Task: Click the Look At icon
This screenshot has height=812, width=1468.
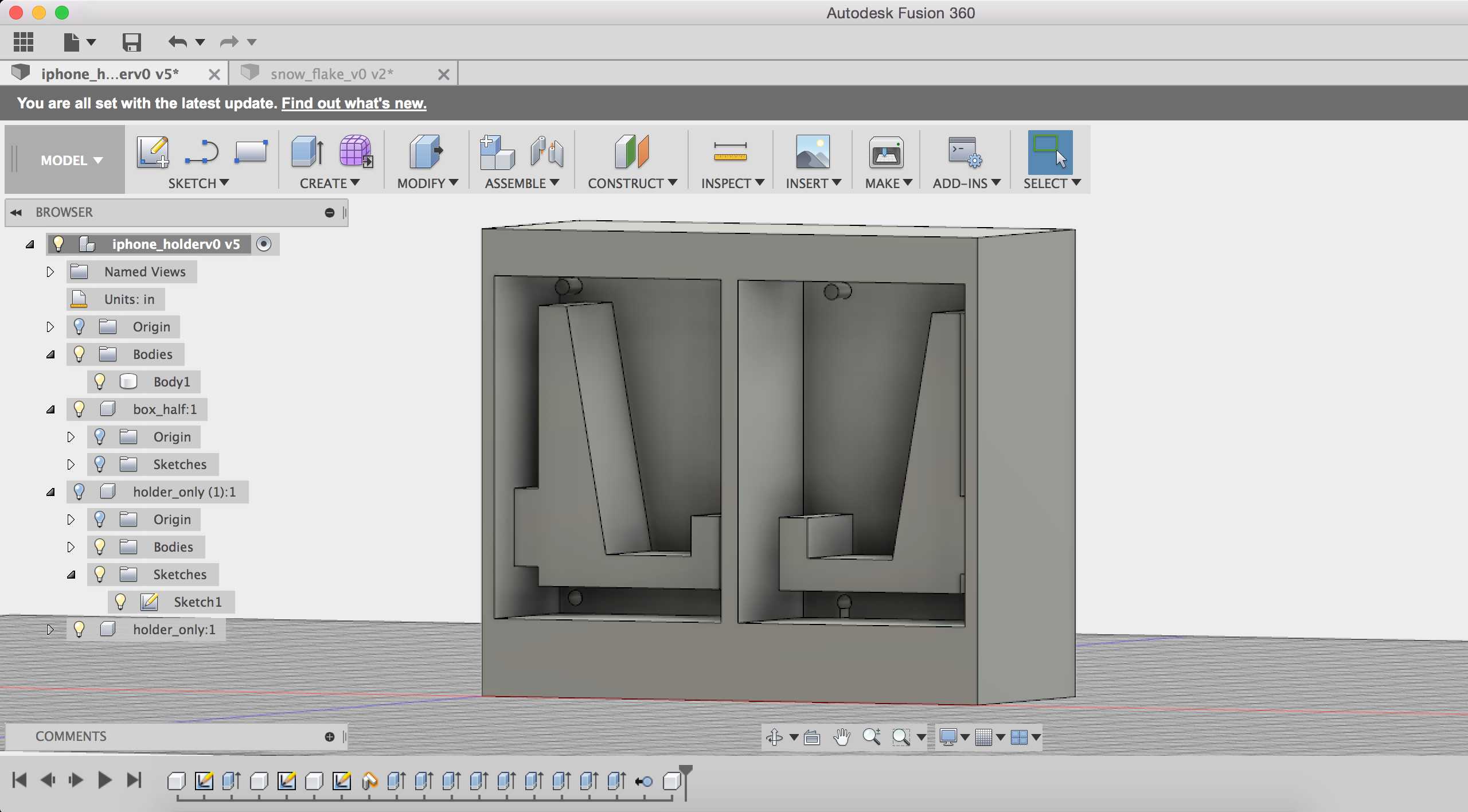Action: click(x=812, y=737)
